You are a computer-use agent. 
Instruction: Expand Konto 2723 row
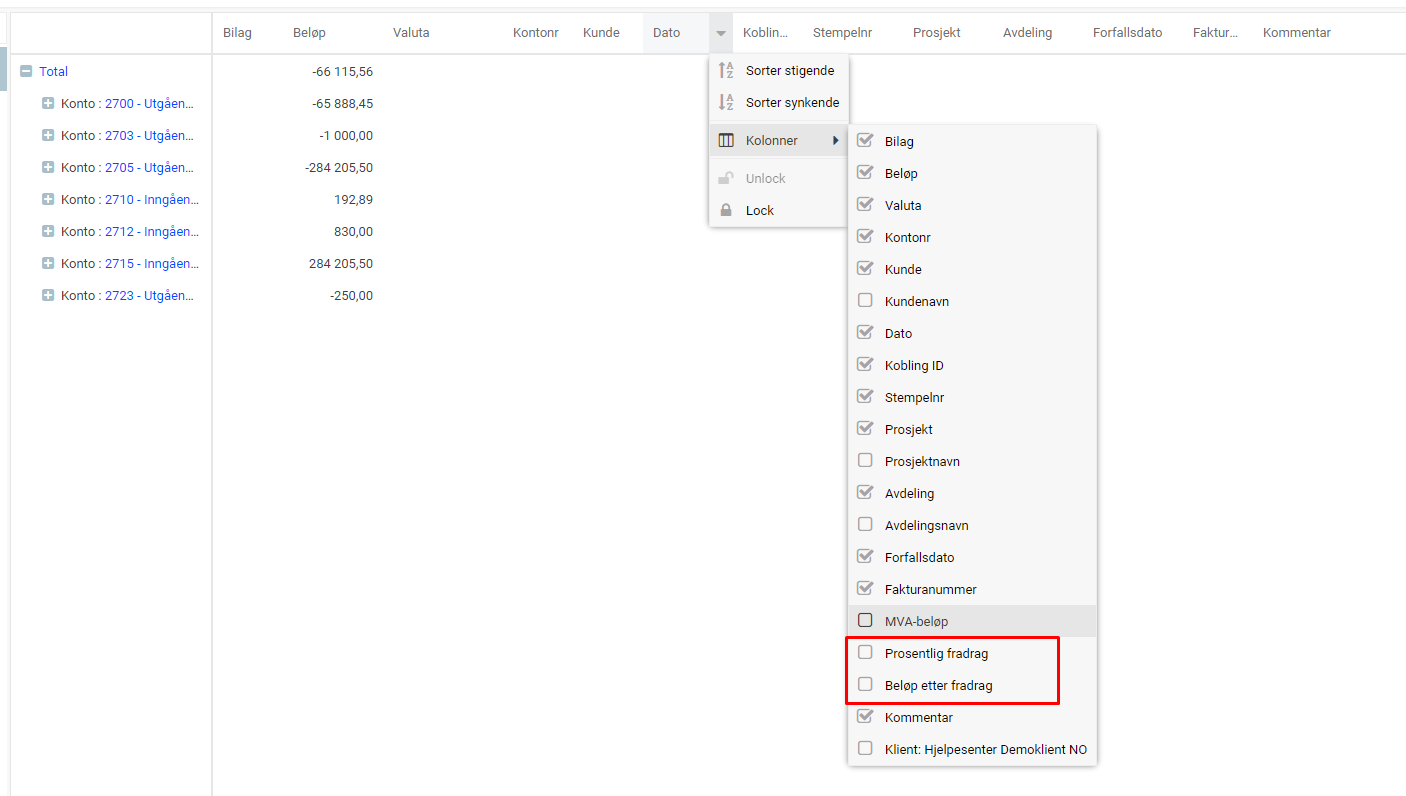coord(48,296)
